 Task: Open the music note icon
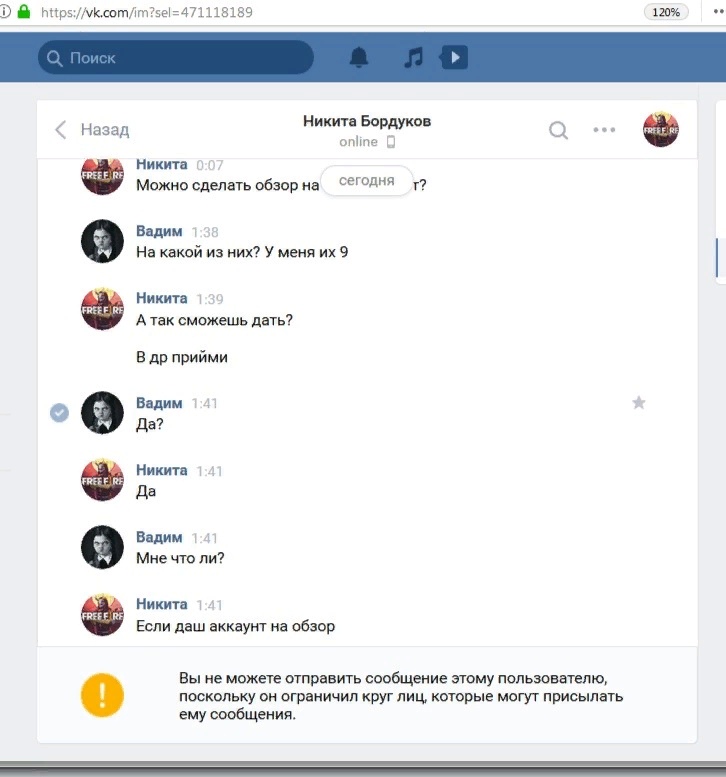pos(414,57)
